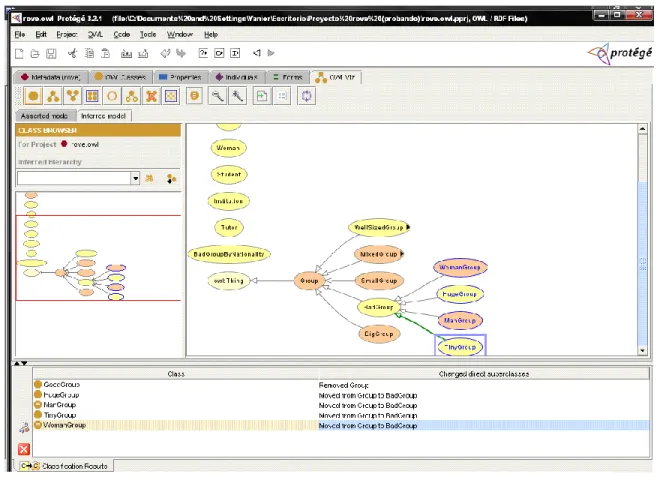Viewport: 657px width, 477px height.
Task: Click the red close icon in classification results
Action: point(23,449)
